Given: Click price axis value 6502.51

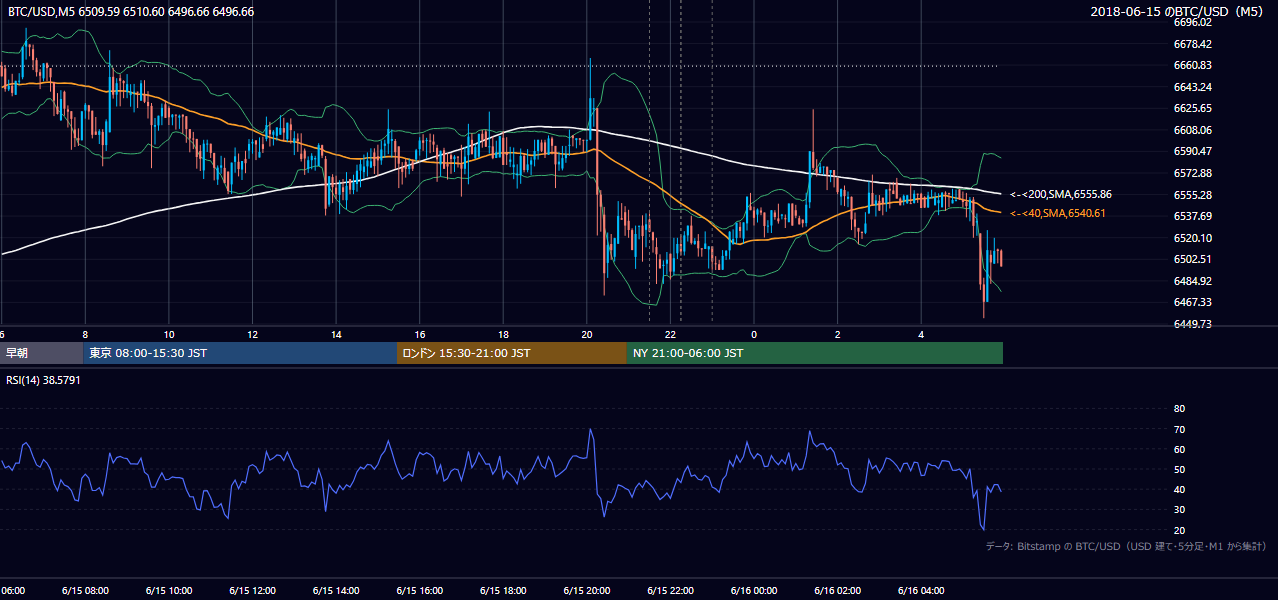Looking at the screenshot, I should tap(1193, 259).
